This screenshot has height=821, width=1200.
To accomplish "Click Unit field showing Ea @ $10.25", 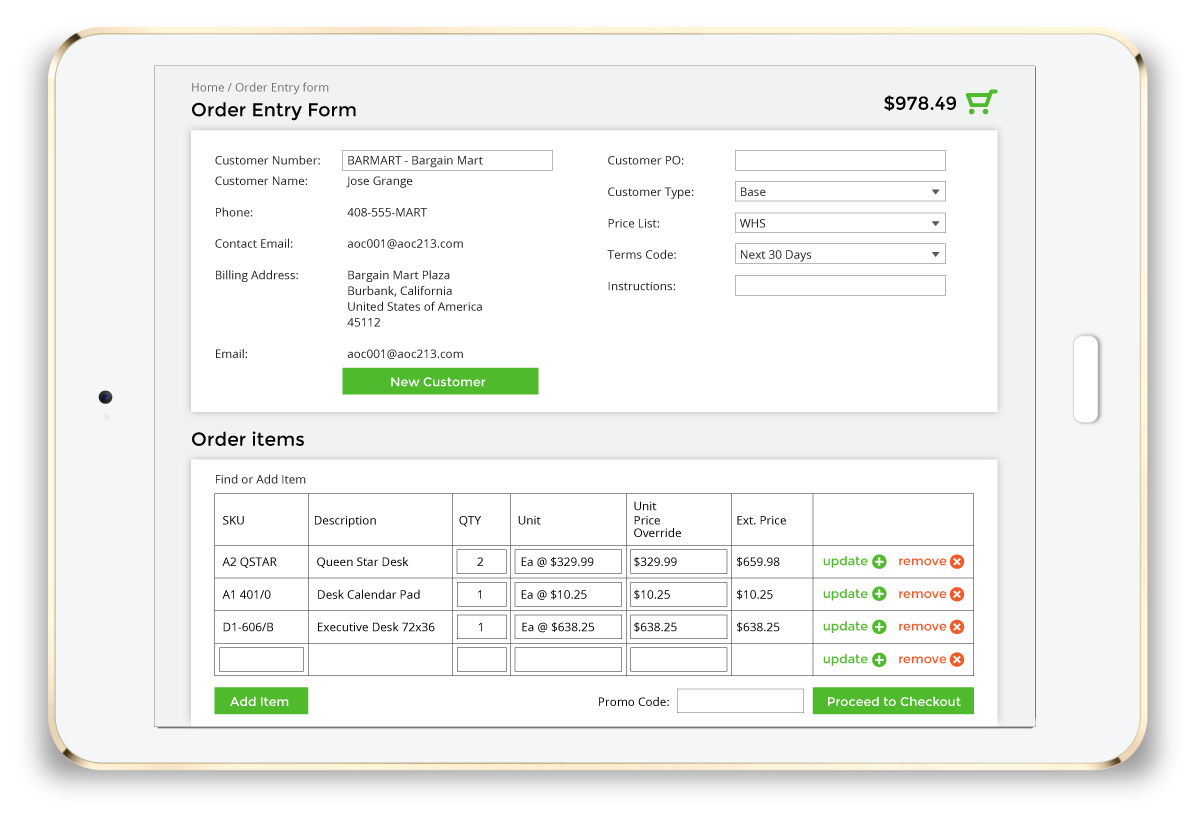I will click(x=568, y=594).
